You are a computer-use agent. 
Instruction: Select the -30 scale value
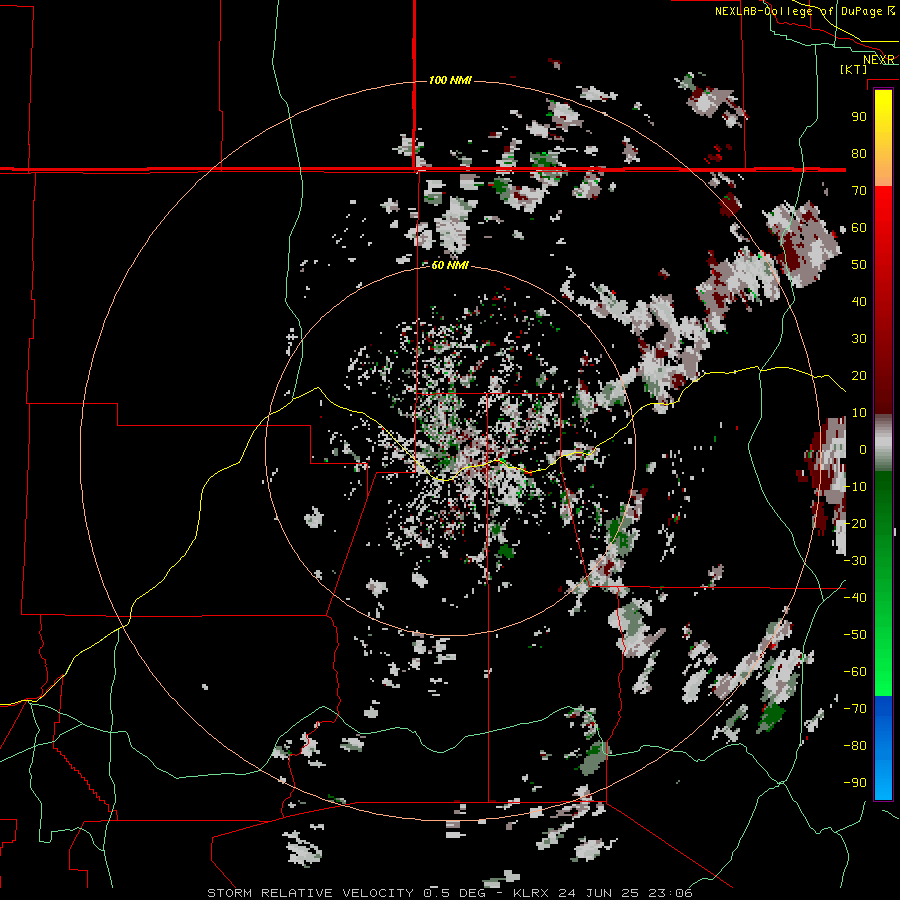855,561
